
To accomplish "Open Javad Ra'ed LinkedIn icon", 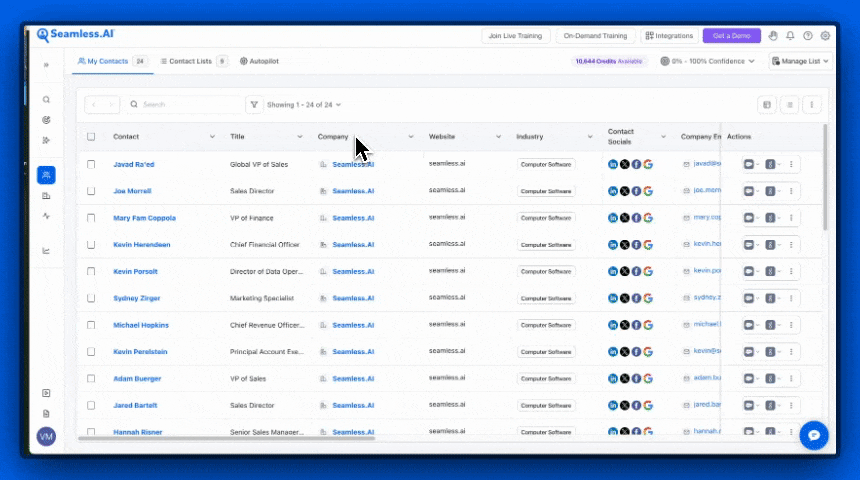I will 613,164.
